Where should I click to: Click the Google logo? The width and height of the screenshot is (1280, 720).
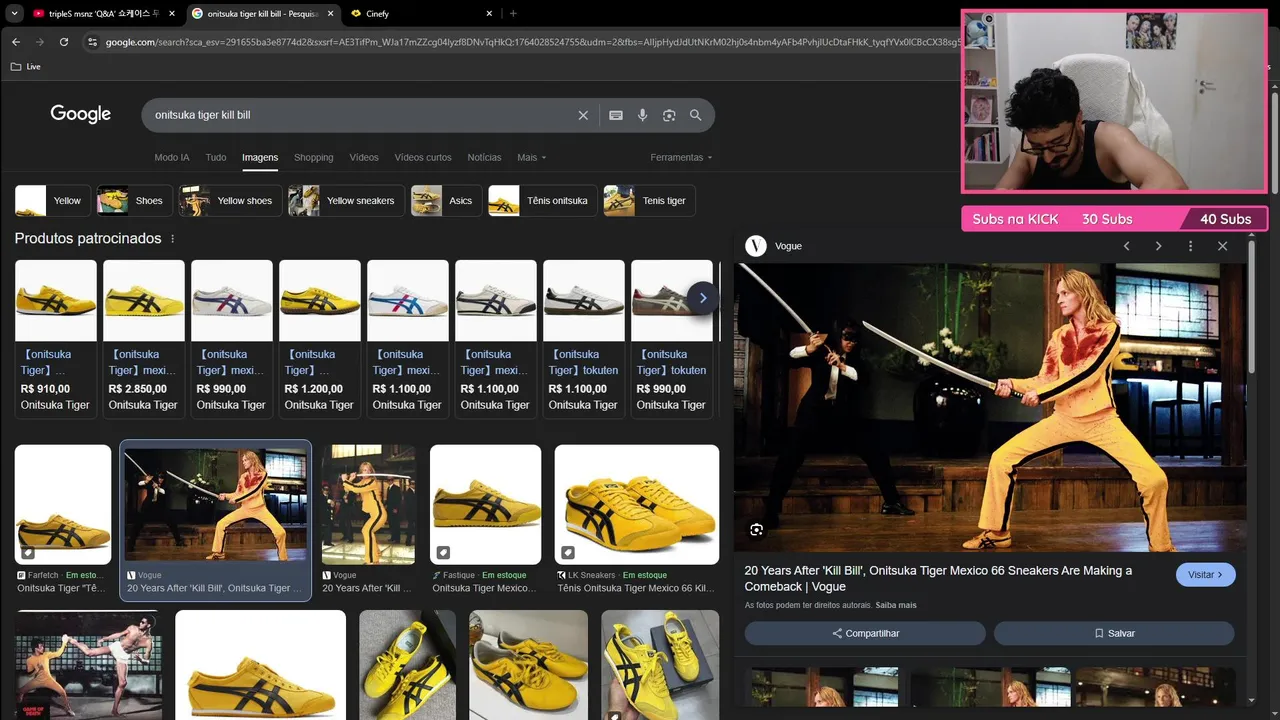[81, 114]
